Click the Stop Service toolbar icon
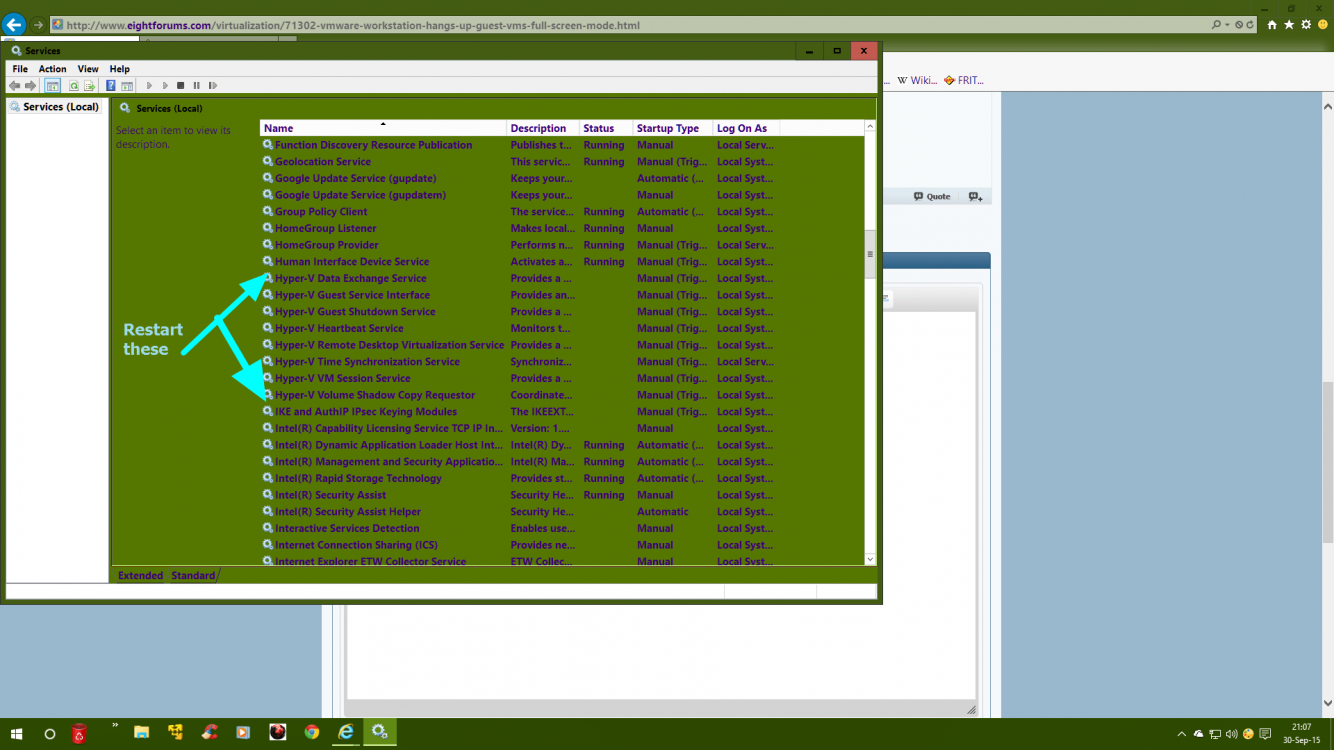The image size is (1334, 750). point(180,86)
